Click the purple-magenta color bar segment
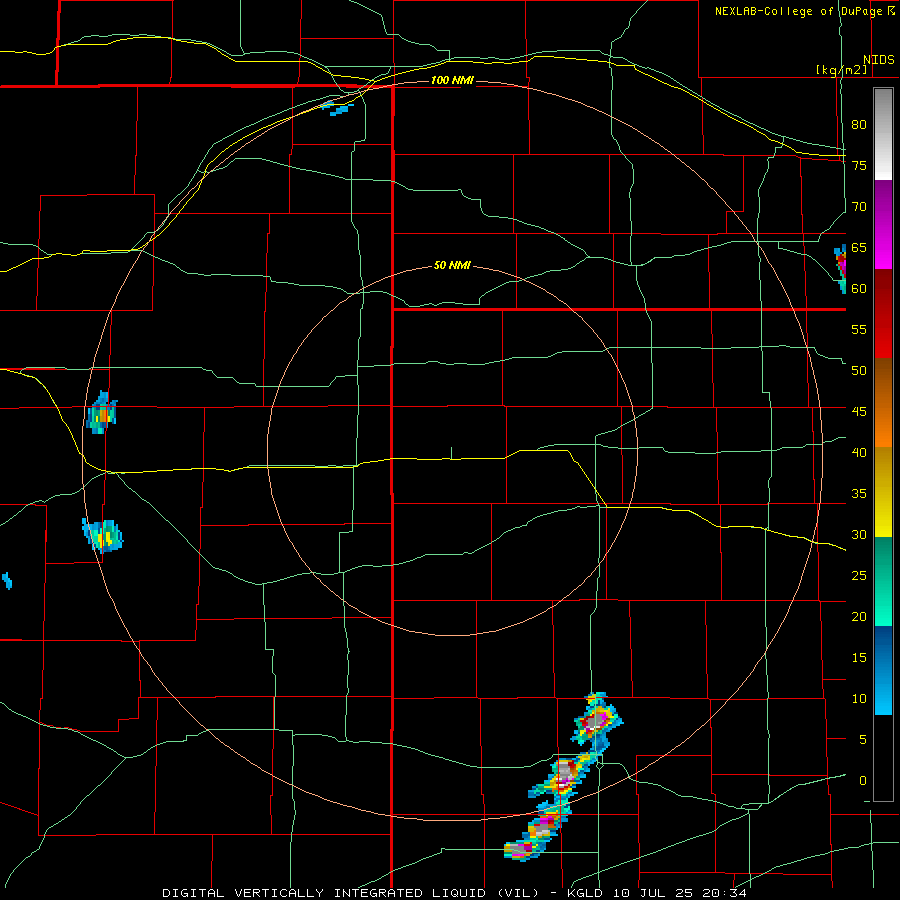Screen dimensions: 900x900 pos(883,225)
